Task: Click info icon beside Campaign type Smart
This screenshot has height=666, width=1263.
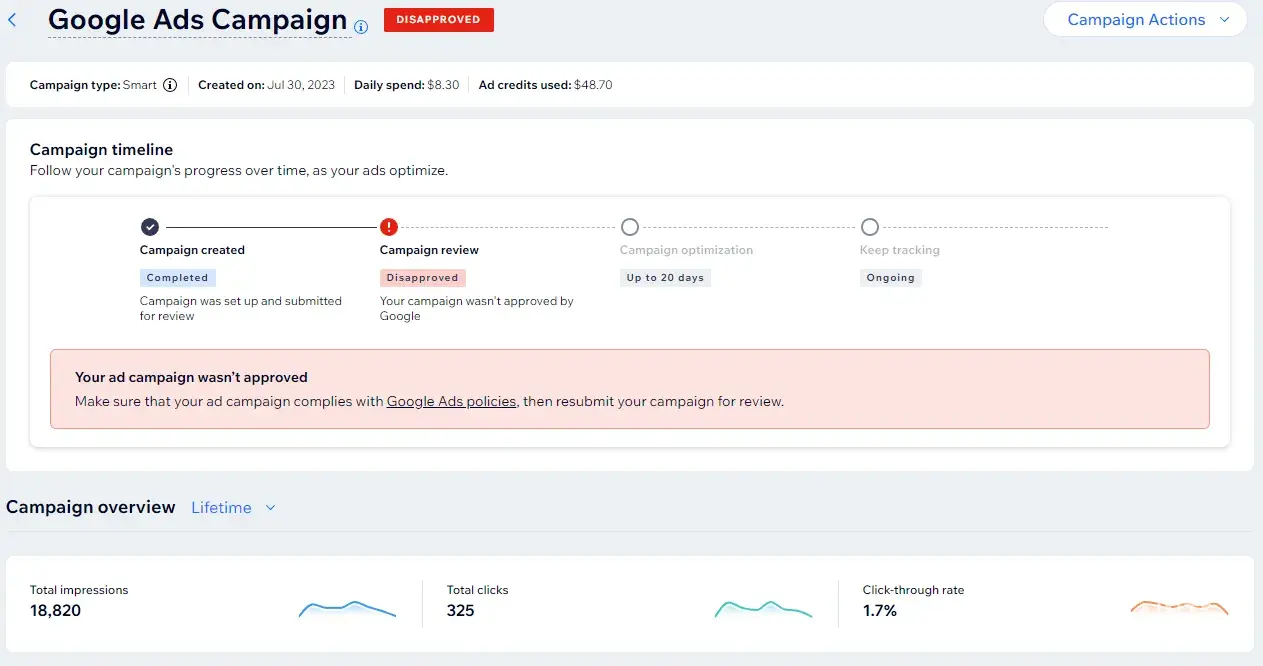Action: pos(170,85)
